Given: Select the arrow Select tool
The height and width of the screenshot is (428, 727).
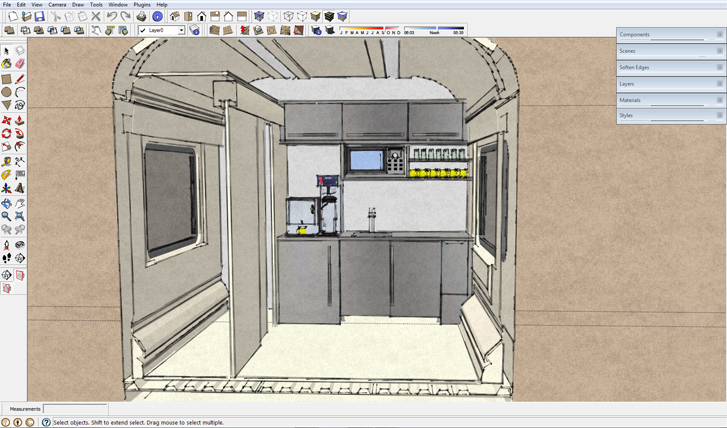Looking at the screenshot, I should [x=6, y=51].
